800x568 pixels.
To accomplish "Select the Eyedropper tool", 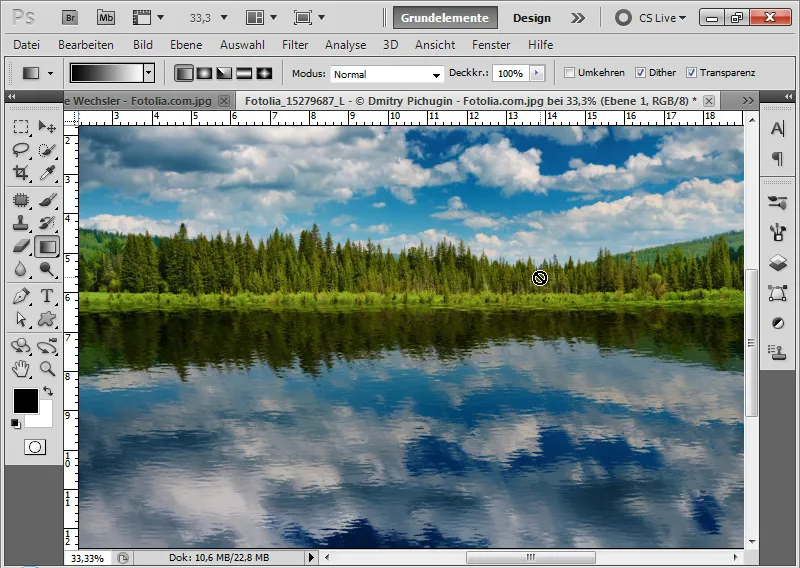I will 47,173.
